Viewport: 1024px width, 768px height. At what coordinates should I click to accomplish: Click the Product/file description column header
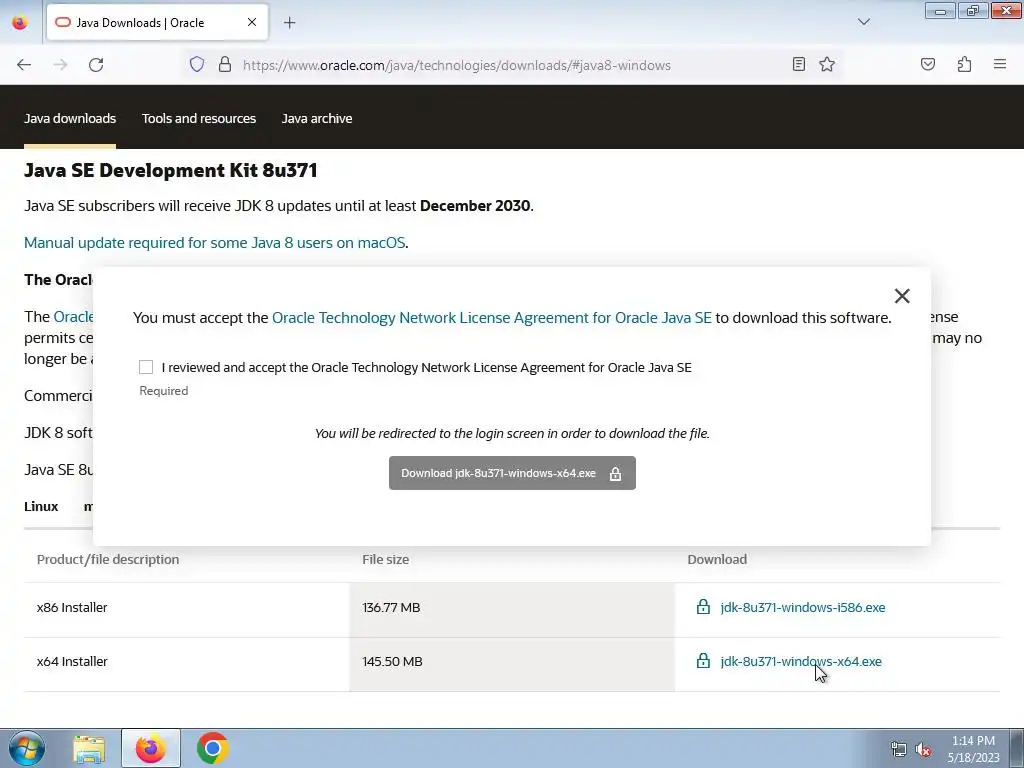pyautogui.click(x=108, y=560)
